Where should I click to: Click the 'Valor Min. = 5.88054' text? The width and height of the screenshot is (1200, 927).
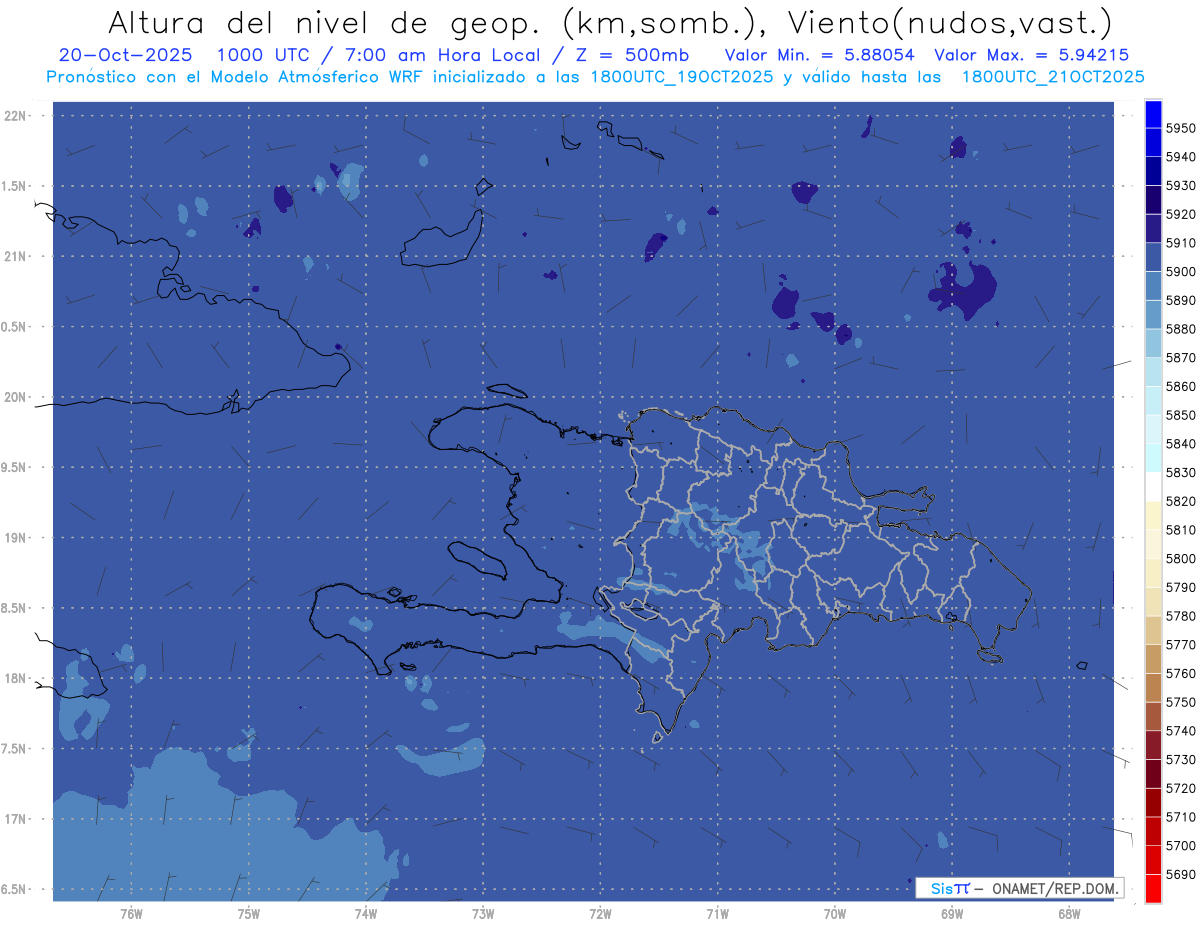coord(820,55)
